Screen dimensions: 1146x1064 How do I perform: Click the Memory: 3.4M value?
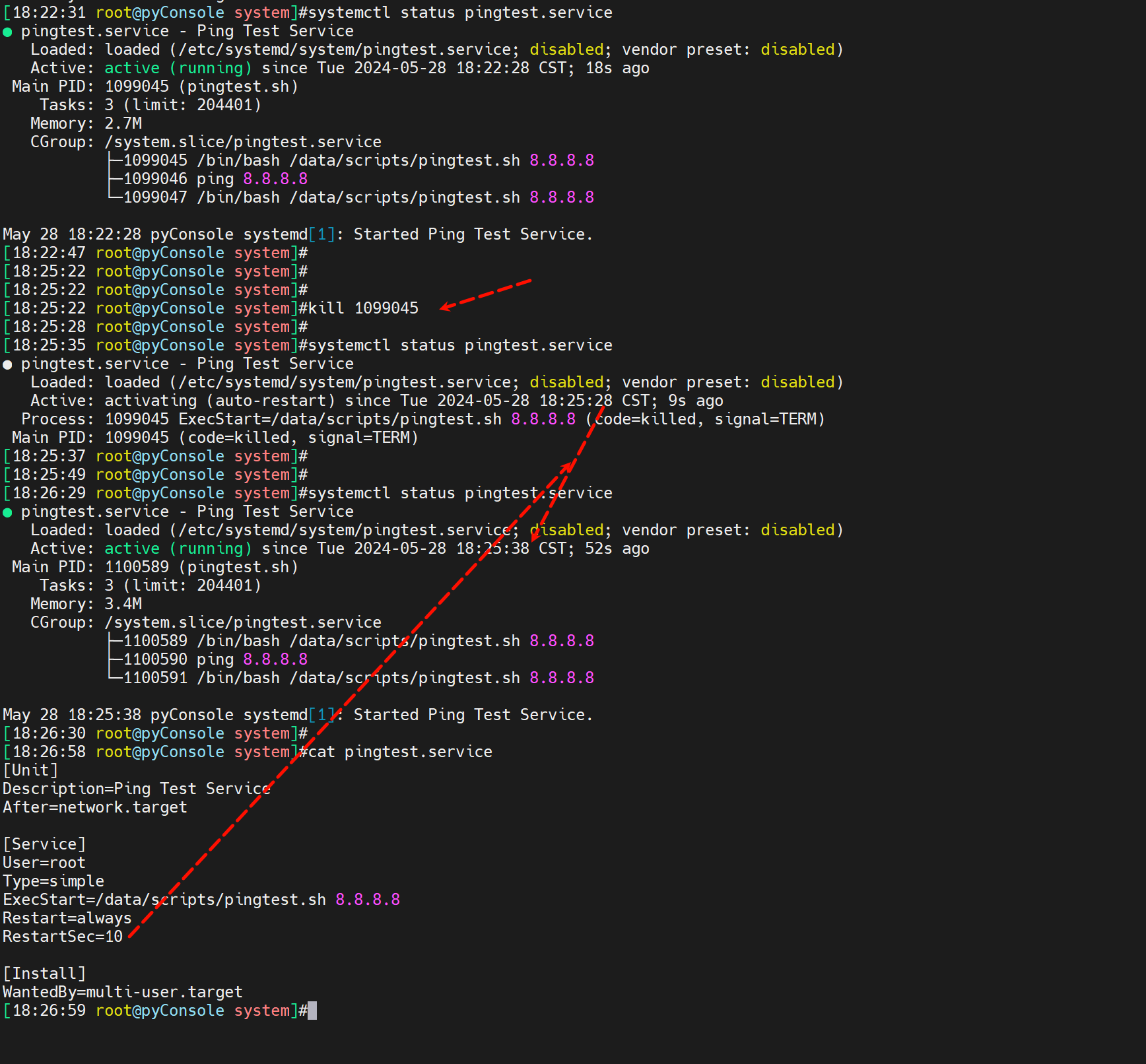tap(123, 604)
